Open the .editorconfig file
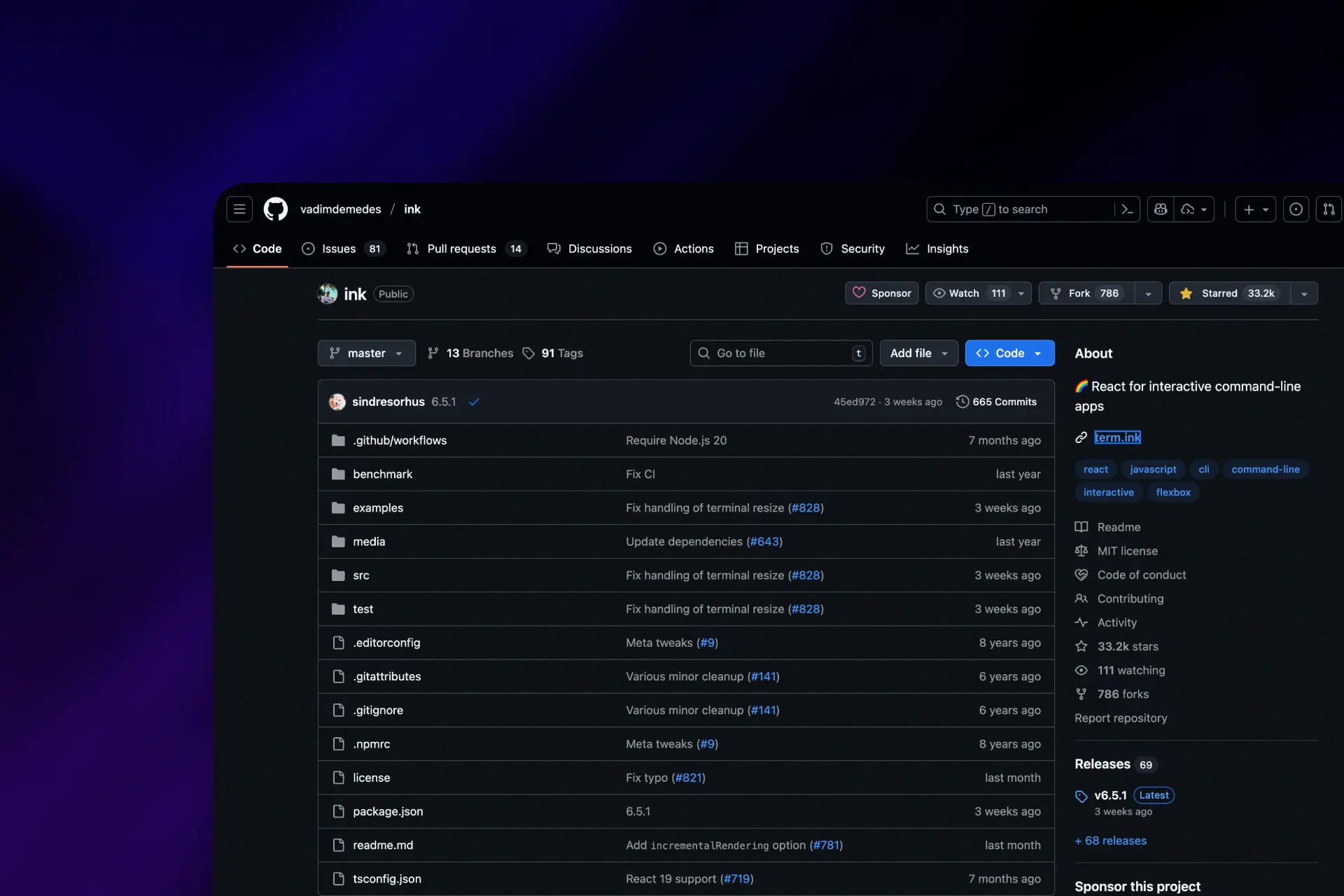The height and width of the screenshot is (896, 1344). (386, 643)
